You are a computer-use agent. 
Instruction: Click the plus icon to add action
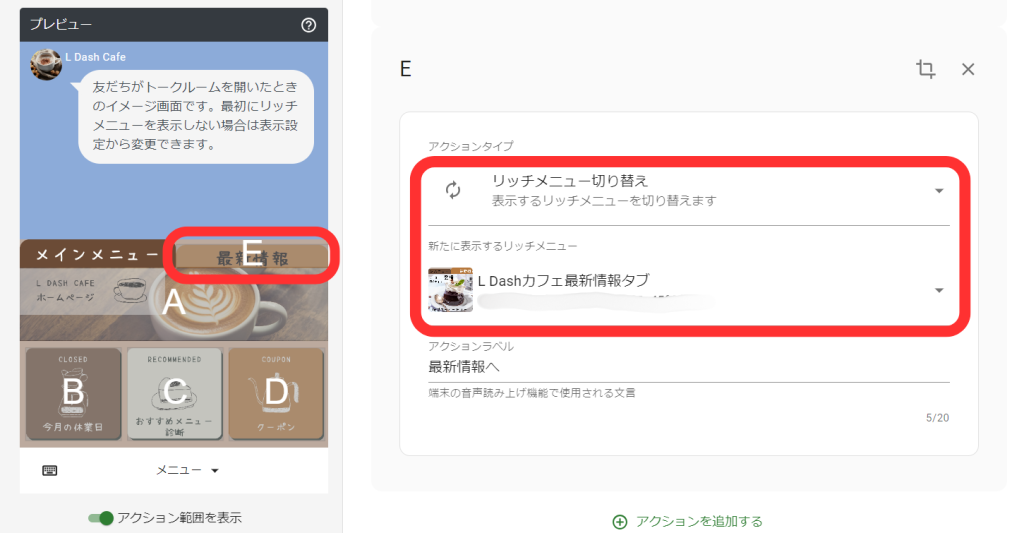[x=619, y=521]
